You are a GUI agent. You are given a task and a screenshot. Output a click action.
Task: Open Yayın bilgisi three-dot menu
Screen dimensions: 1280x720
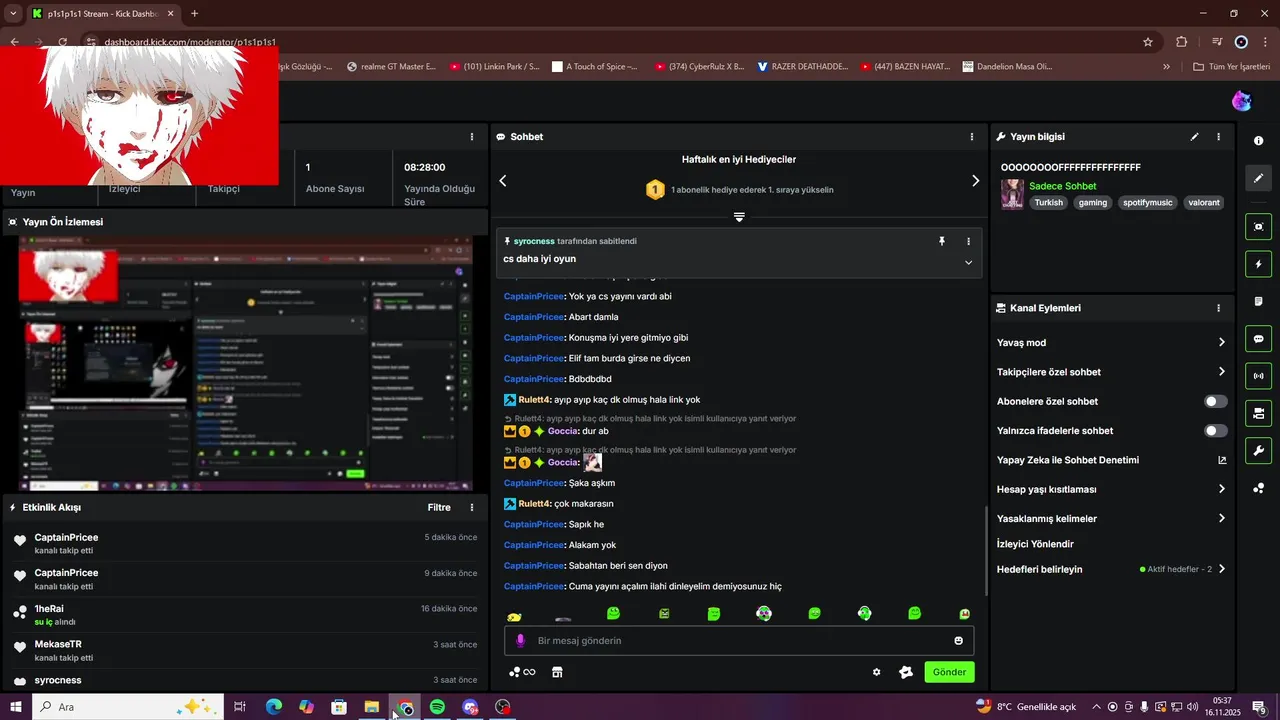[x=1218, y=137]
